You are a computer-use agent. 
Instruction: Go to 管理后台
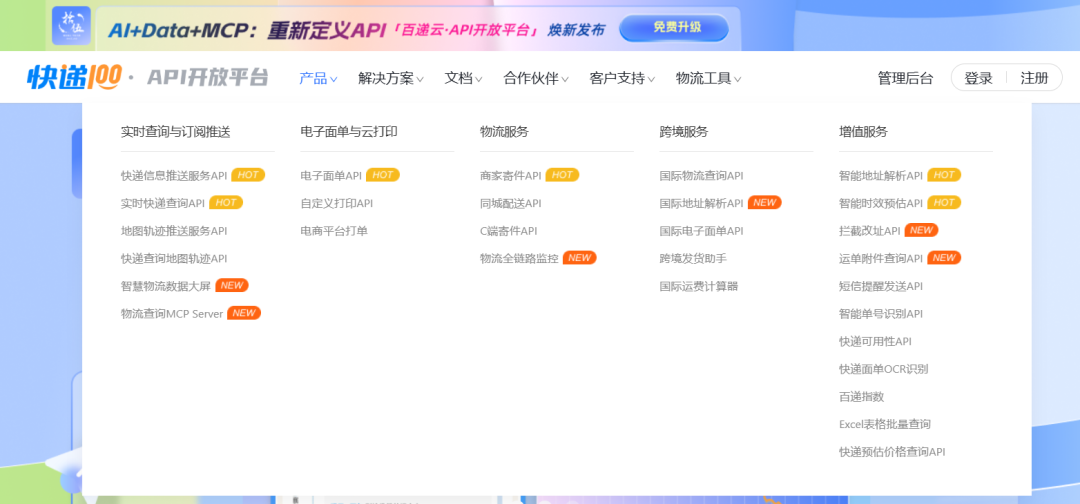coord(905,78)
